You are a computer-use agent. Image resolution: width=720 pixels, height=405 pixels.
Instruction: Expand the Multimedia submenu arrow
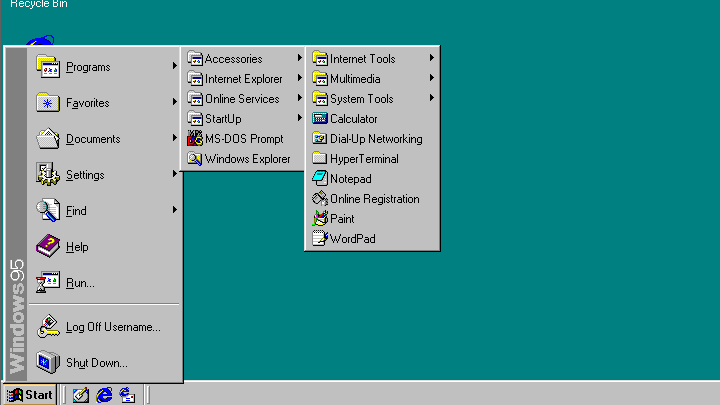click(x=432, y=78)
